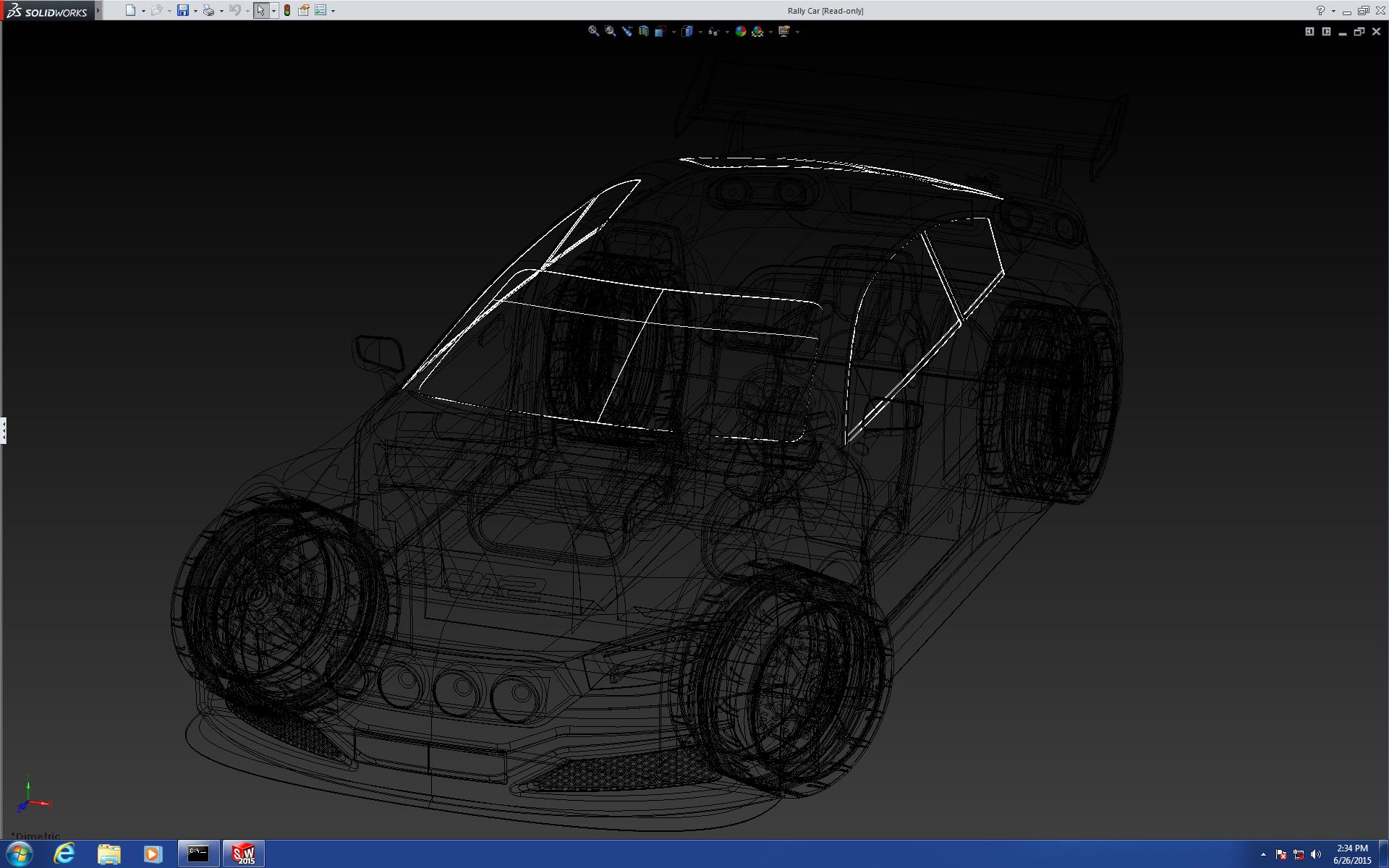Expand the SOLIDWORKS menu flyout arrow
Viewport: 1389px width, 868px height.
coord(98,10)
